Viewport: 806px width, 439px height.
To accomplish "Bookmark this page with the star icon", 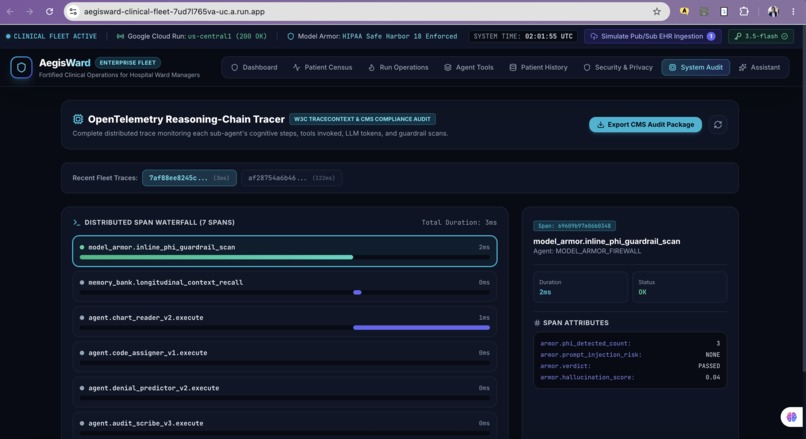I will click(x=656, y=11).
